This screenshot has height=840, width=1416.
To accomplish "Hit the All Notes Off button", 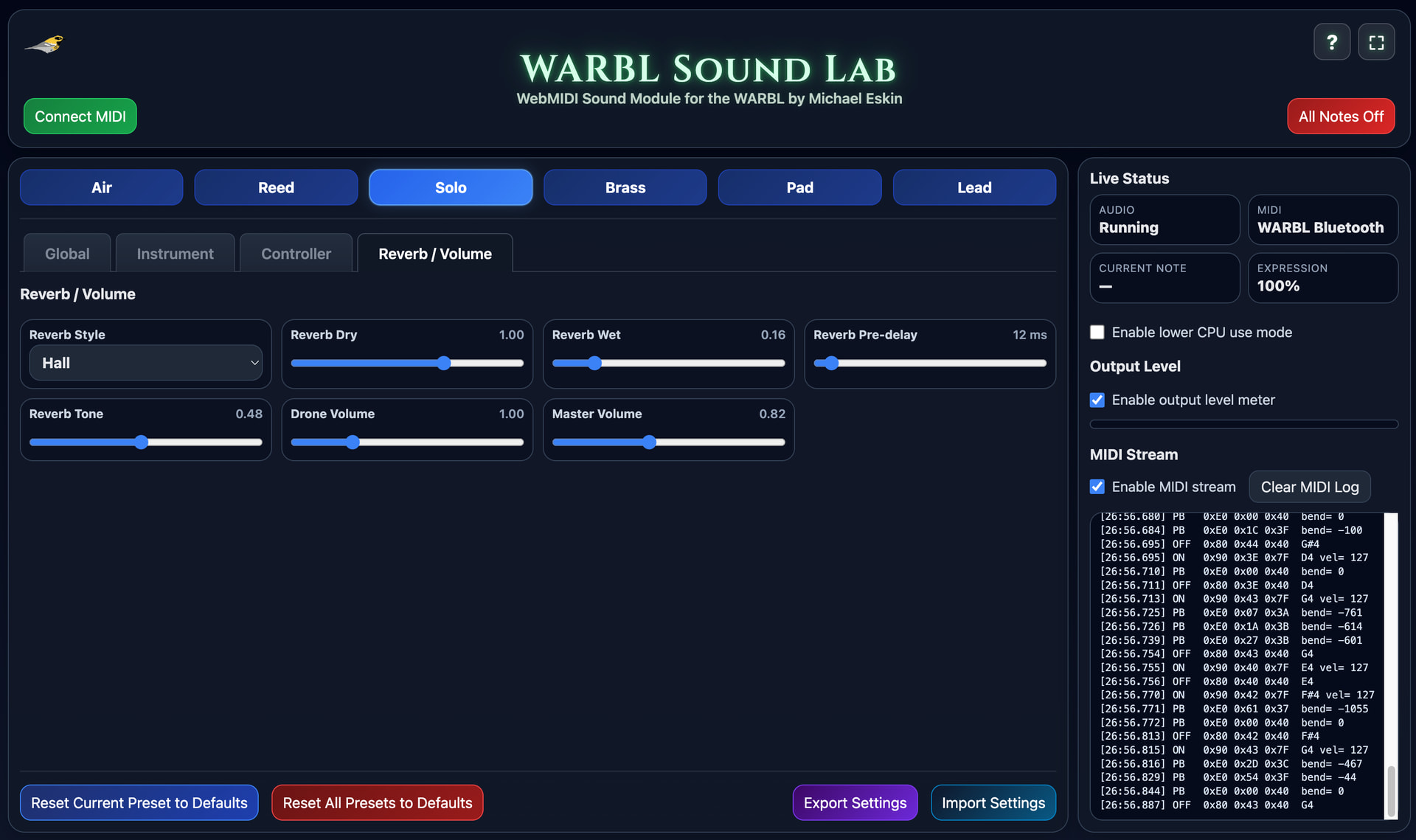I will [1341, 117].
